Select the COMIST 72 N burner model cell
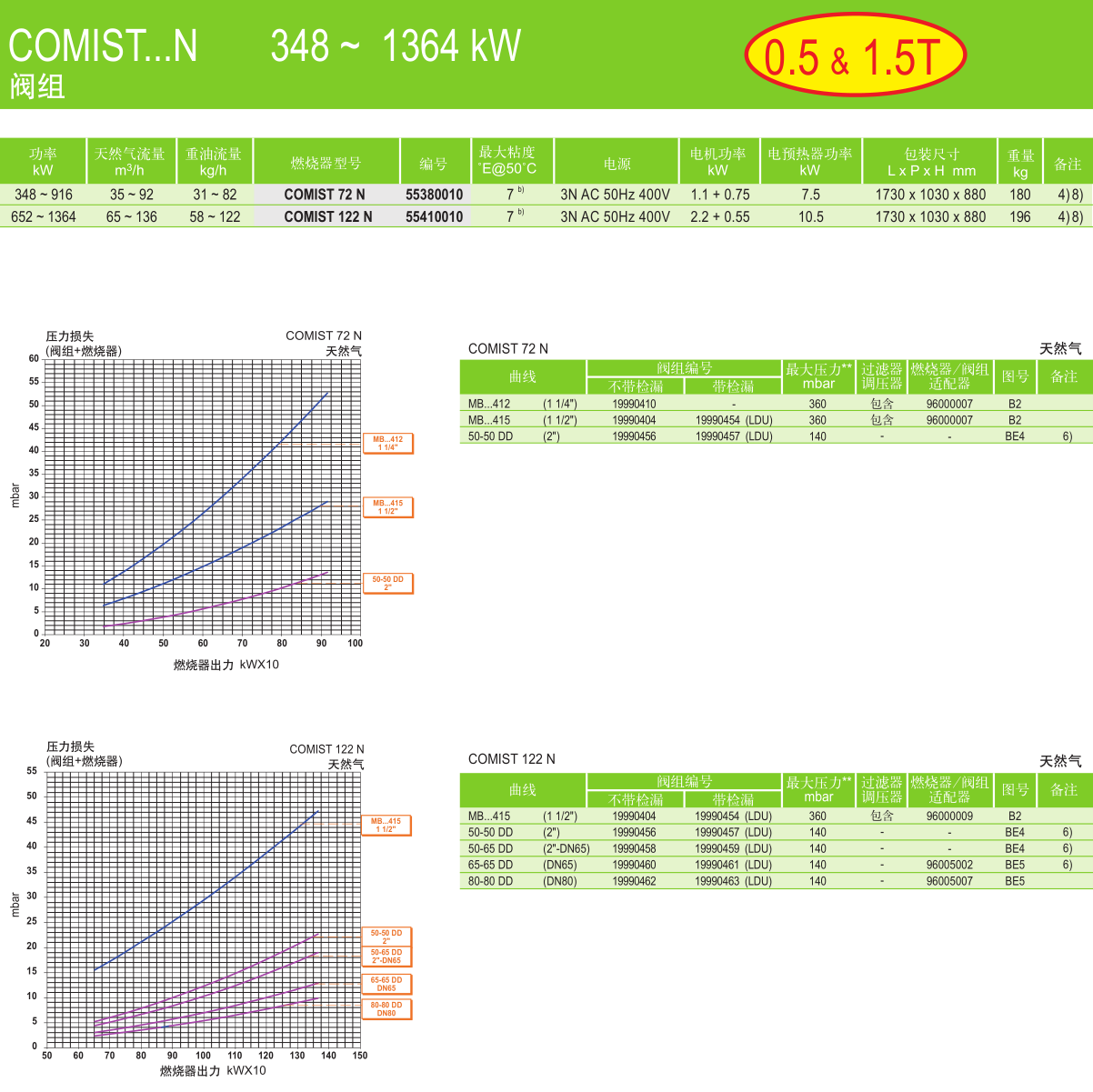Screen dimensions: 1093x1092 [325, 195]
